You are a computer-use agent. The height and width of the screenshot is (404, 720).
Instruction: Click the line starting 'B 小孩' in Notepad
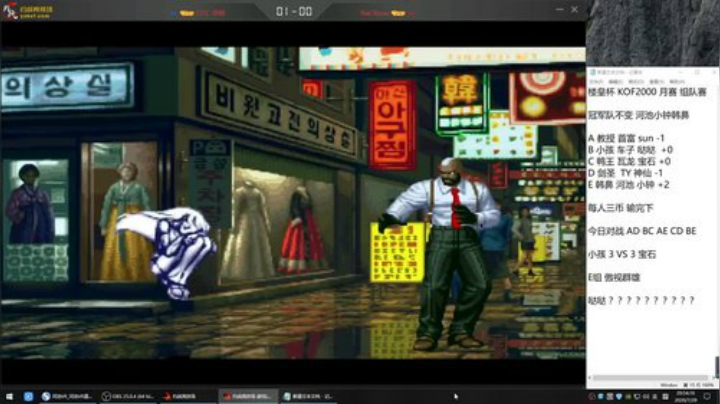coord(630,150)
